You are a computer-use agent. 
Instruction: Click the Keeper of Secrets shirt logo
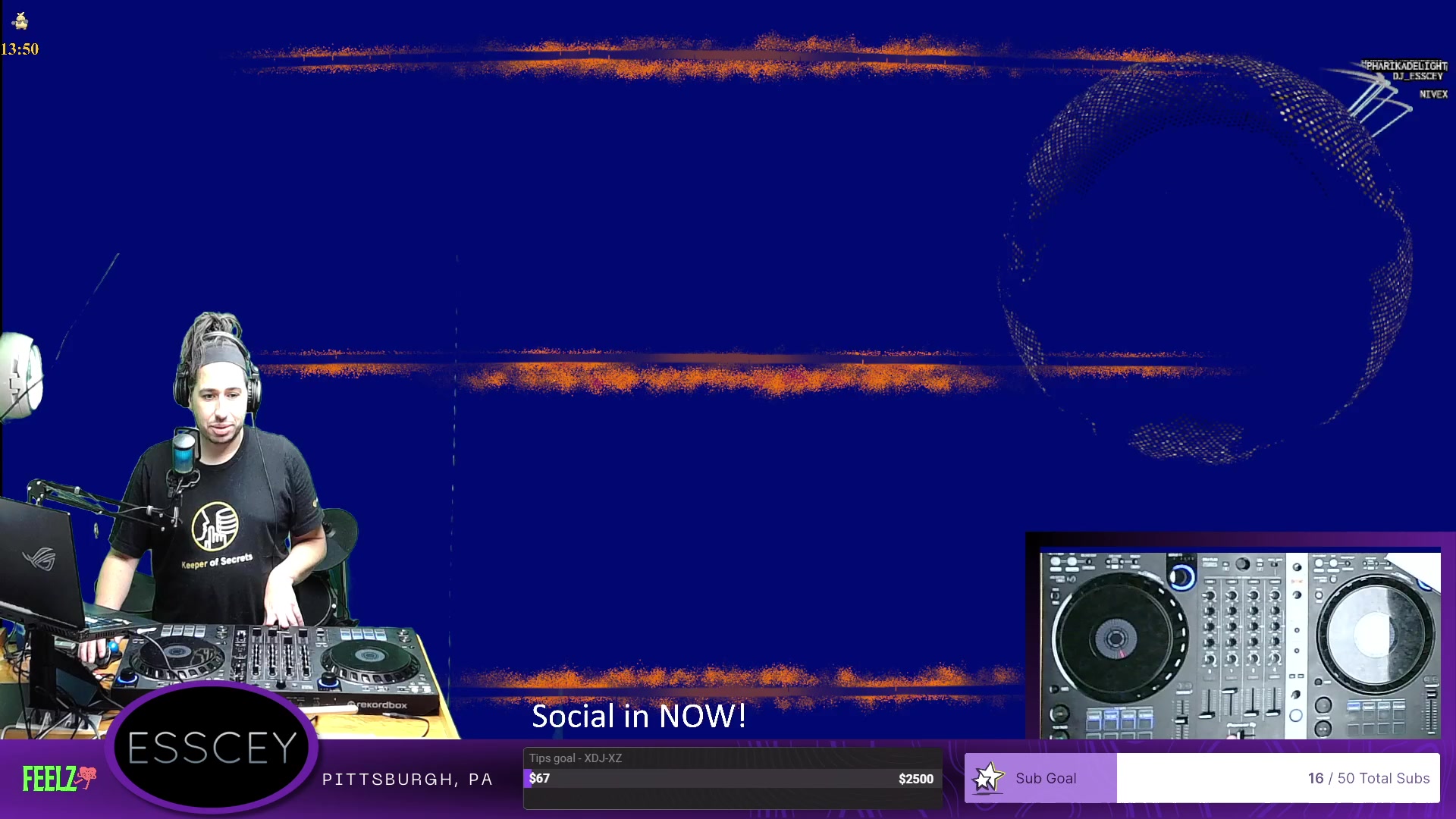point(215,527)
